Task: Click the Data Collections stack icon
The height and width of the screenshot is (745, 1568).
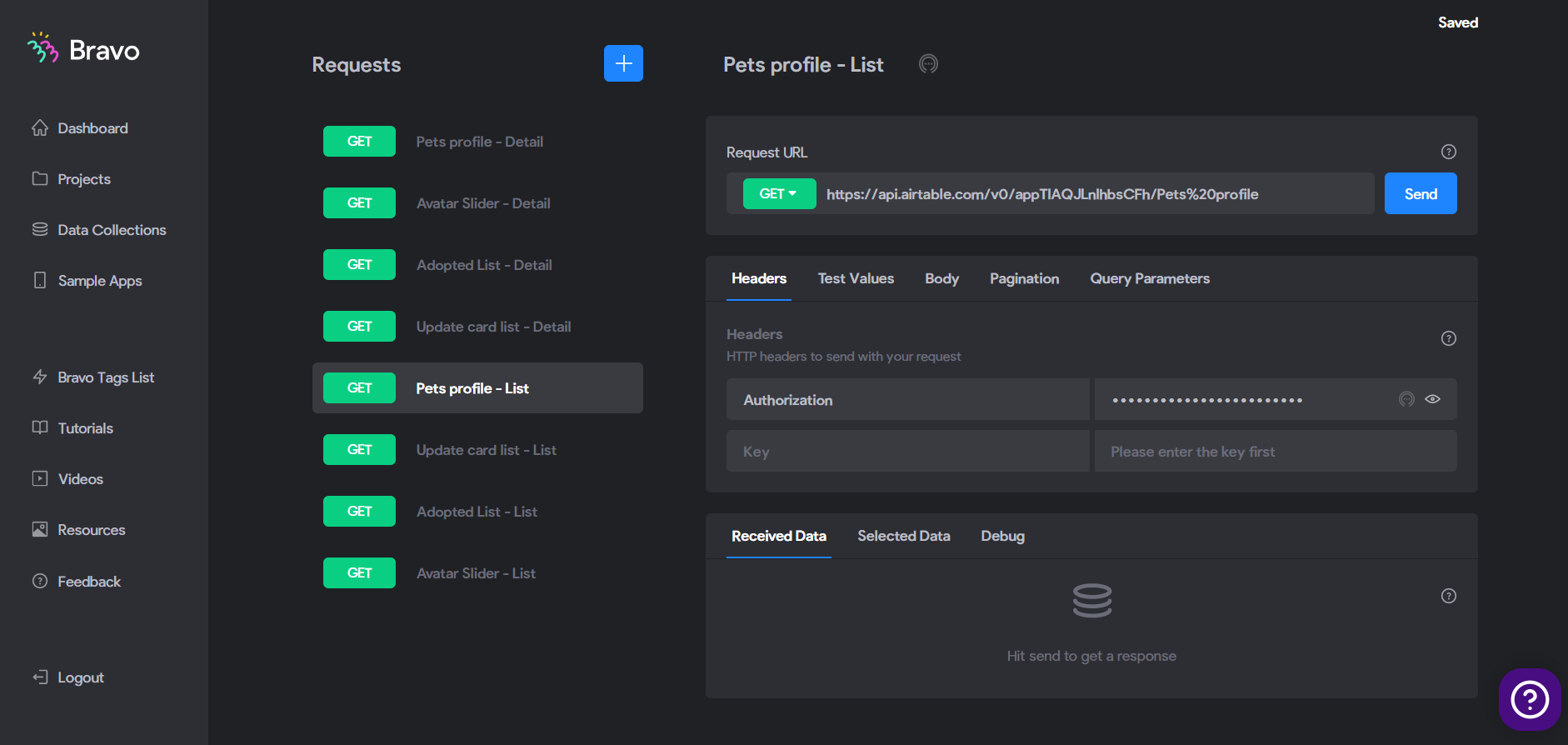Action: click(40, 229)
